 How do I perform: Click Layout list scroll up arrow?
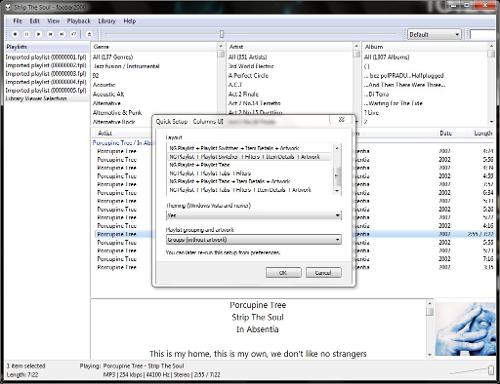(337, 148)
